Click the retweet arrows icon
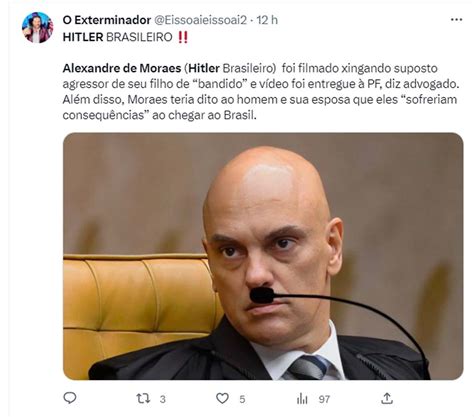The width and height of the screenshot is (474, 417). pos(143,398)
